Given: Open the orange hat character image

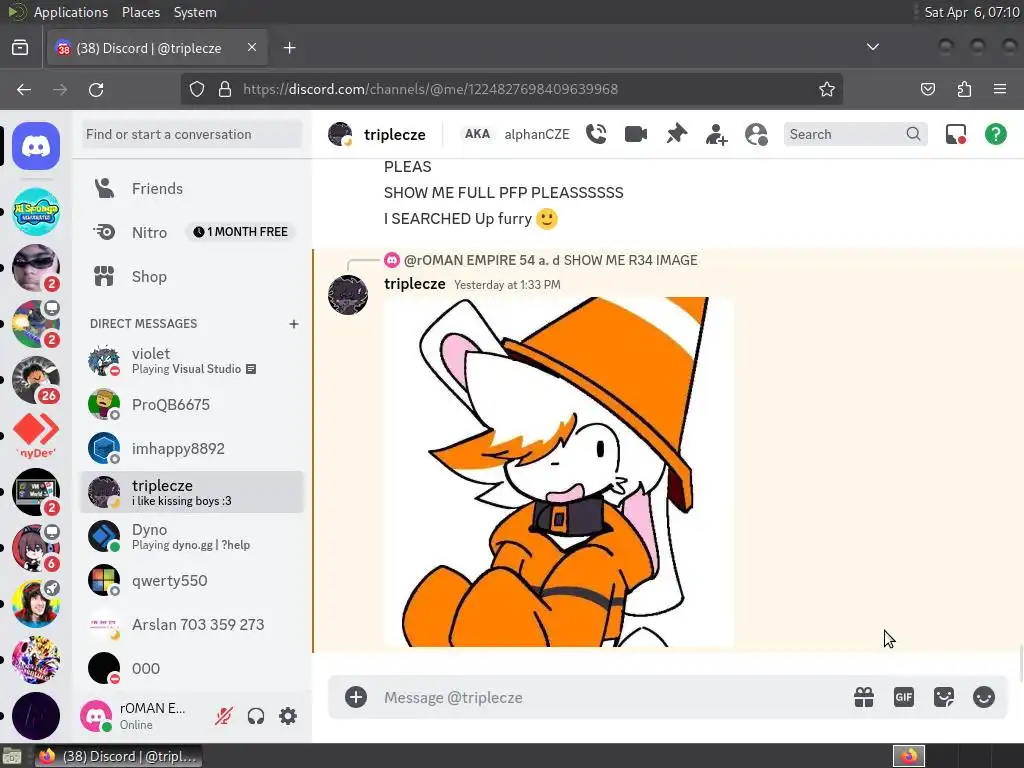Looking at the screenshot, I should pyautogui.click(x=559, y=472).
